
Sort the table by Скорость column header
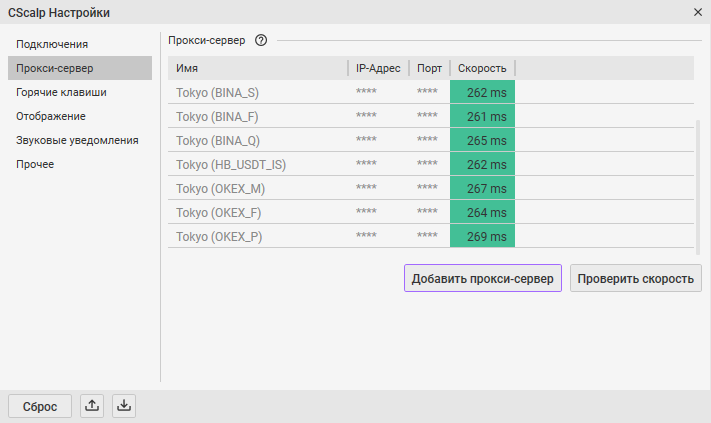coord(482,68)
